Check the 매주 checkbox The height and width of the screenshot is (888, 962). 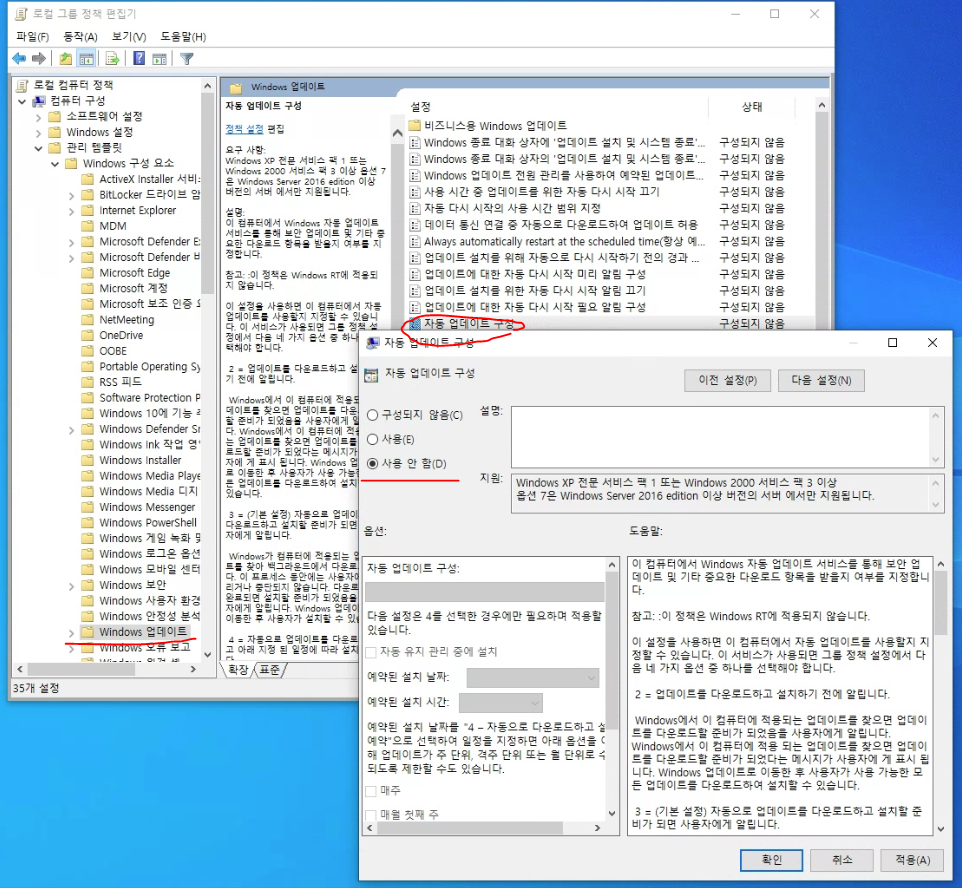click(x=371, y=790)
